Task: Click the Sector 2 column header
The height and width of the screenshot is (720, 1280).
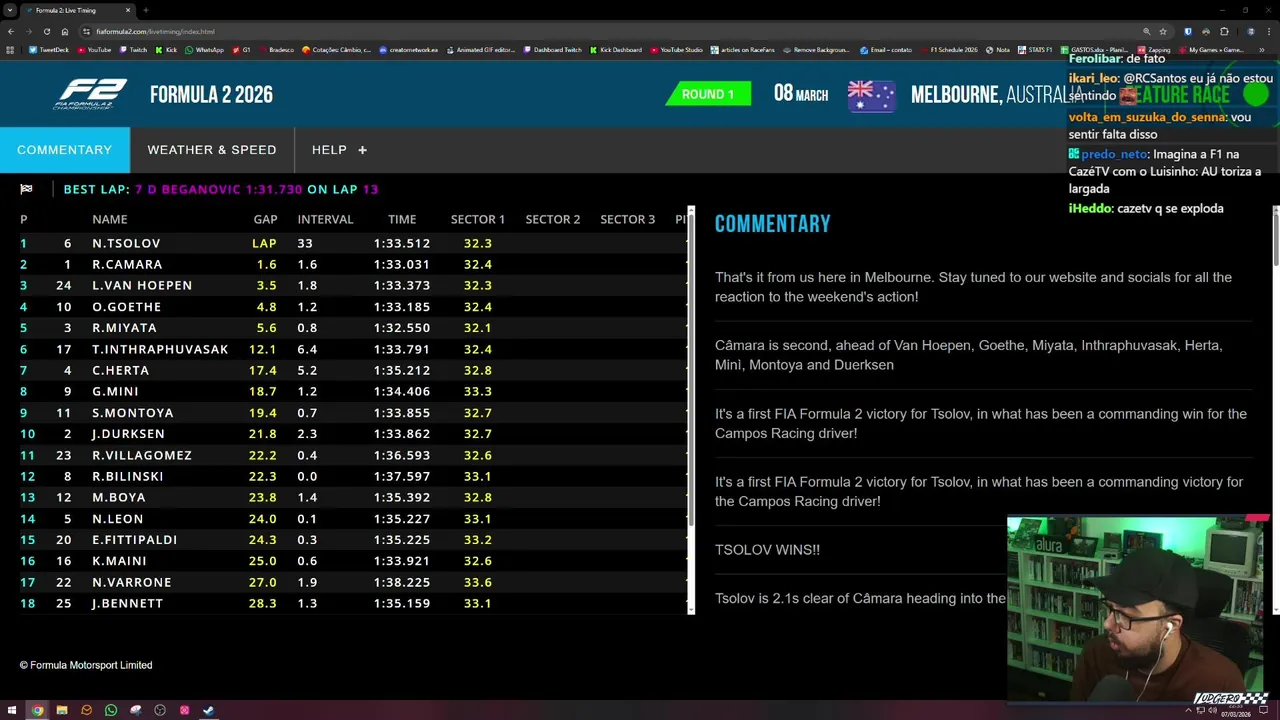Action: pos(553,219)
